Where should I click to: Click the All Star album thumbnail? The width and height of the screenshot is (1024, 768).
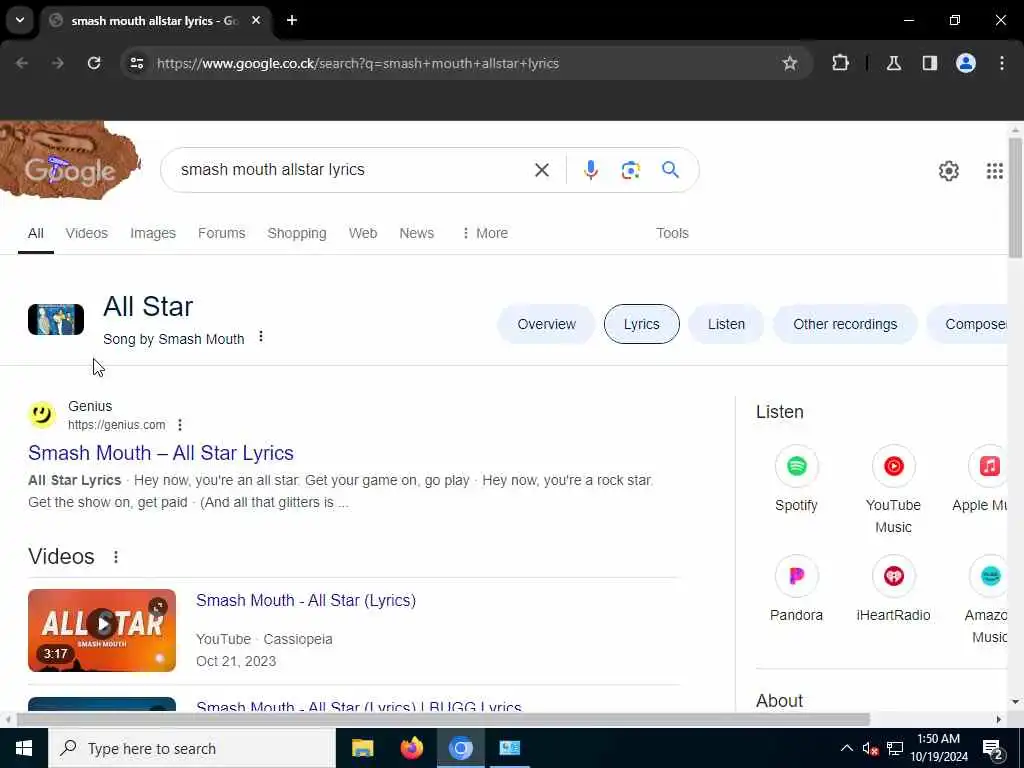click(56, 319)
